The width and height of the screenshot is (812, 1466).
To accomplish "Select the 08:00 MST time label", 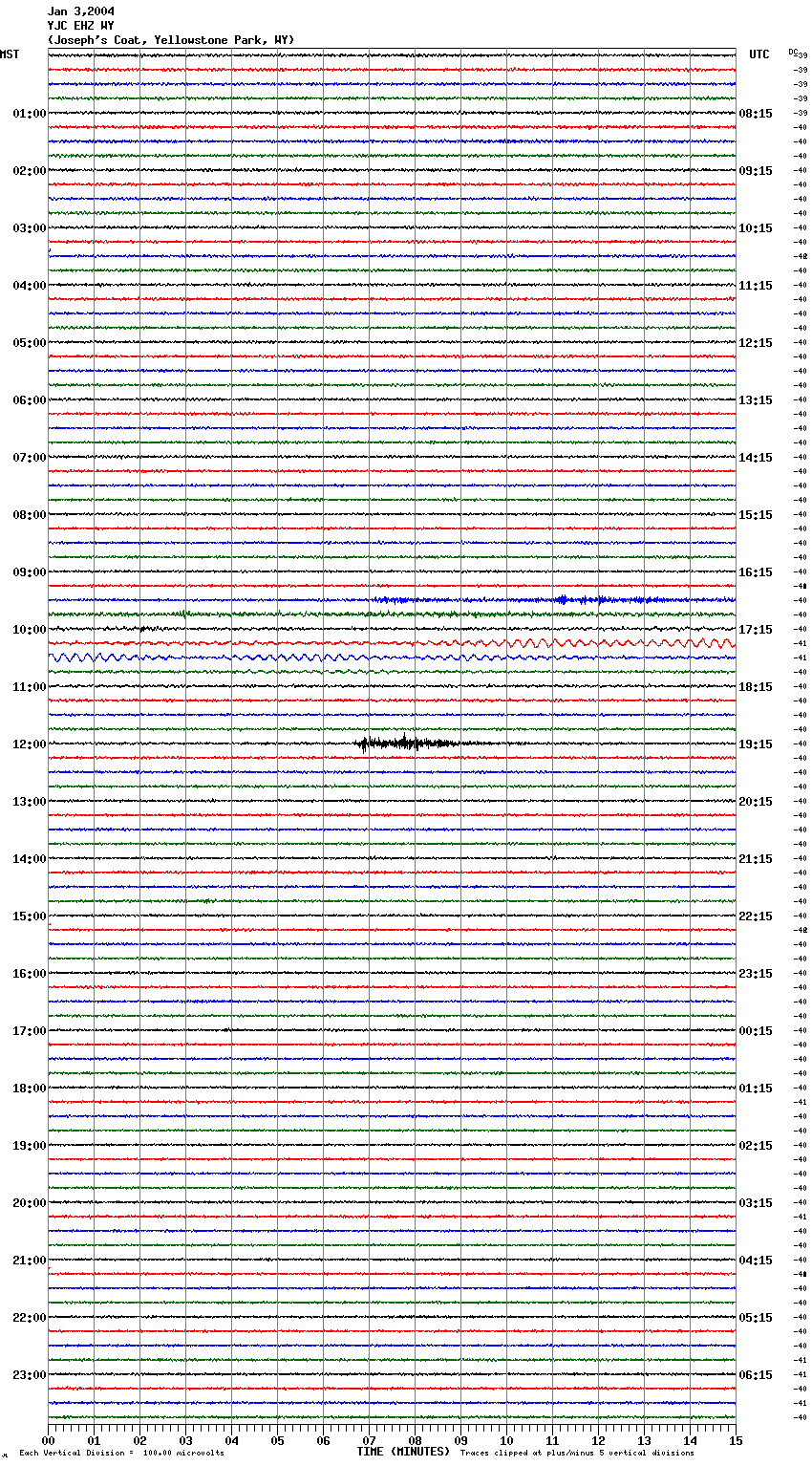I will (x=30, y=515).
